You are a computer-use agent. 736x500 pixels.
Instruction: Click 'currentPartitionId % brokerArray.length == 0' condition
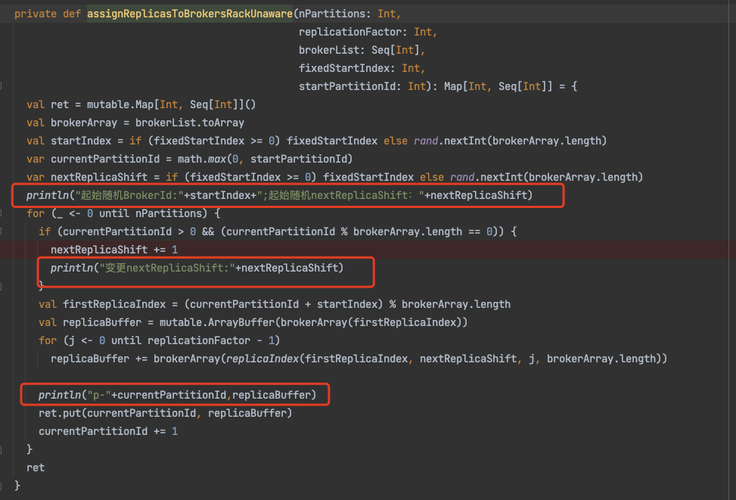point(359,231)
